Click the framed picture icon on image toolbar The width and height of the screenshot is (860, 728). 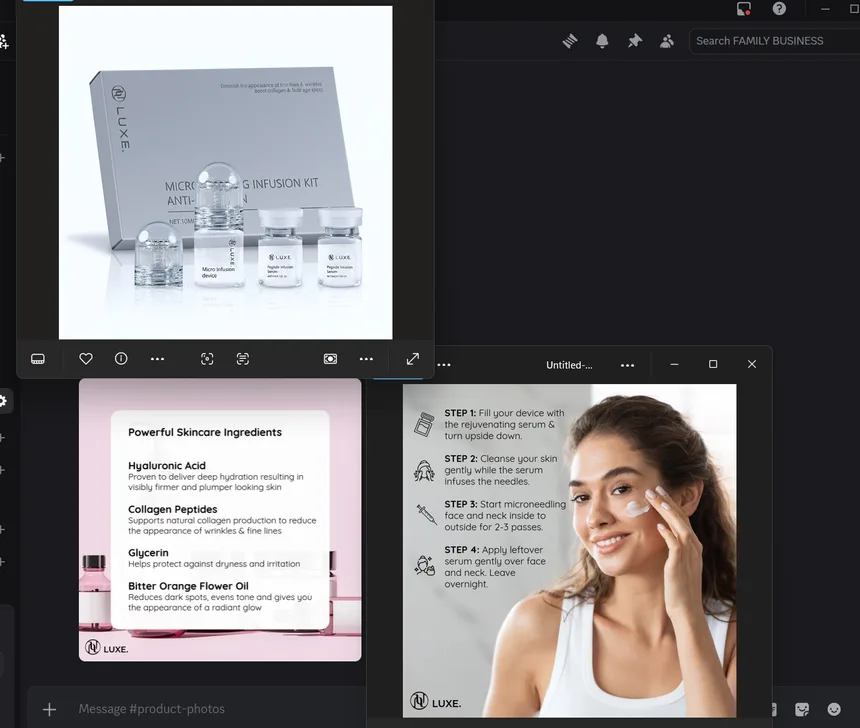point(330,358)
